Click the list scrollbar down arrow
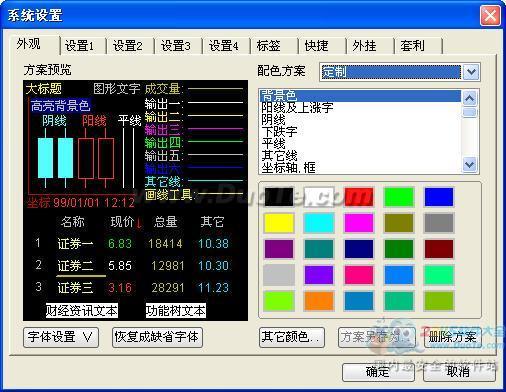This screenshot has width=506, height=392. point(470,164)
